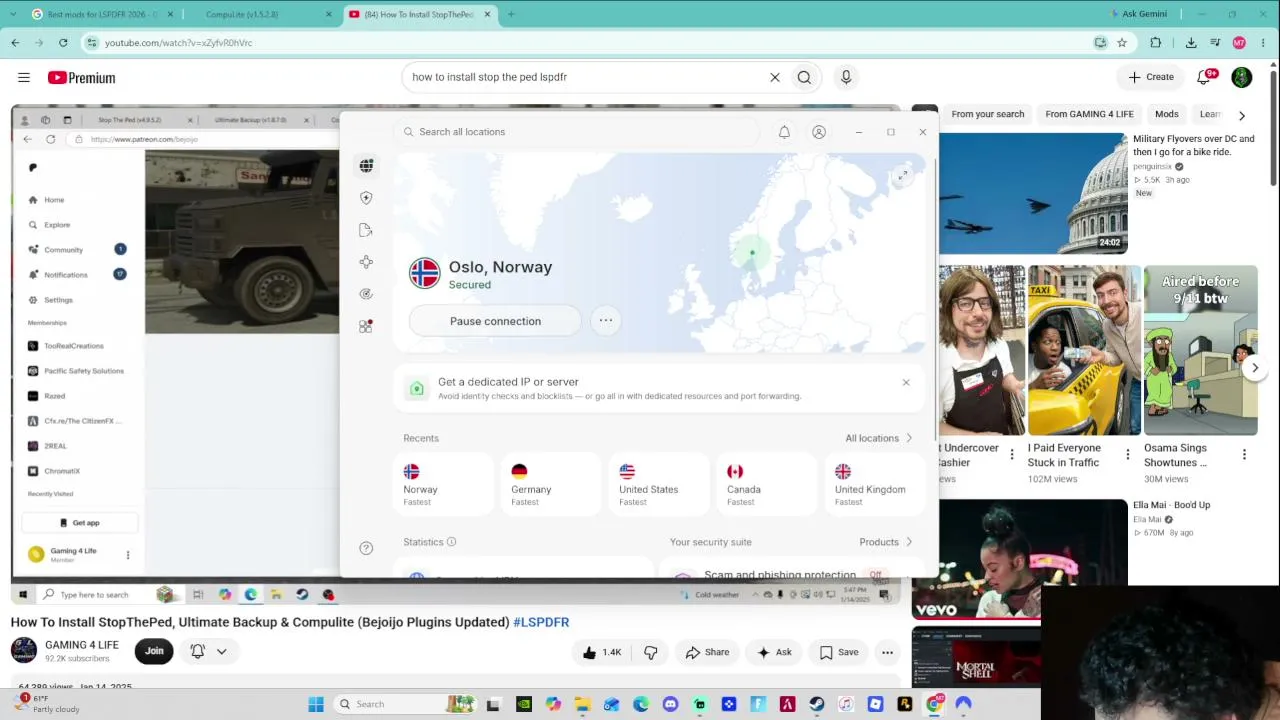Click the Ask button under video
Screen dimensions: 1280x720
pos(774,652)
